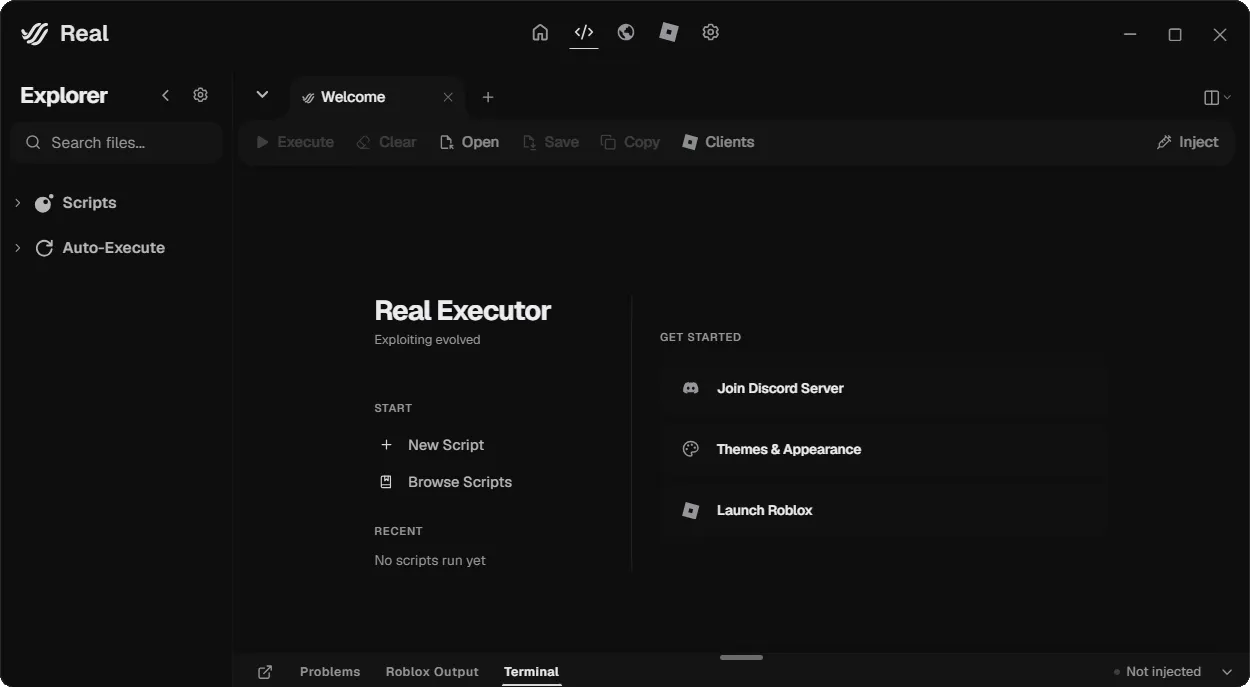Screen dimensions: 1250x687
Task: Click the Open file icon
Action: tap(447, 142)
